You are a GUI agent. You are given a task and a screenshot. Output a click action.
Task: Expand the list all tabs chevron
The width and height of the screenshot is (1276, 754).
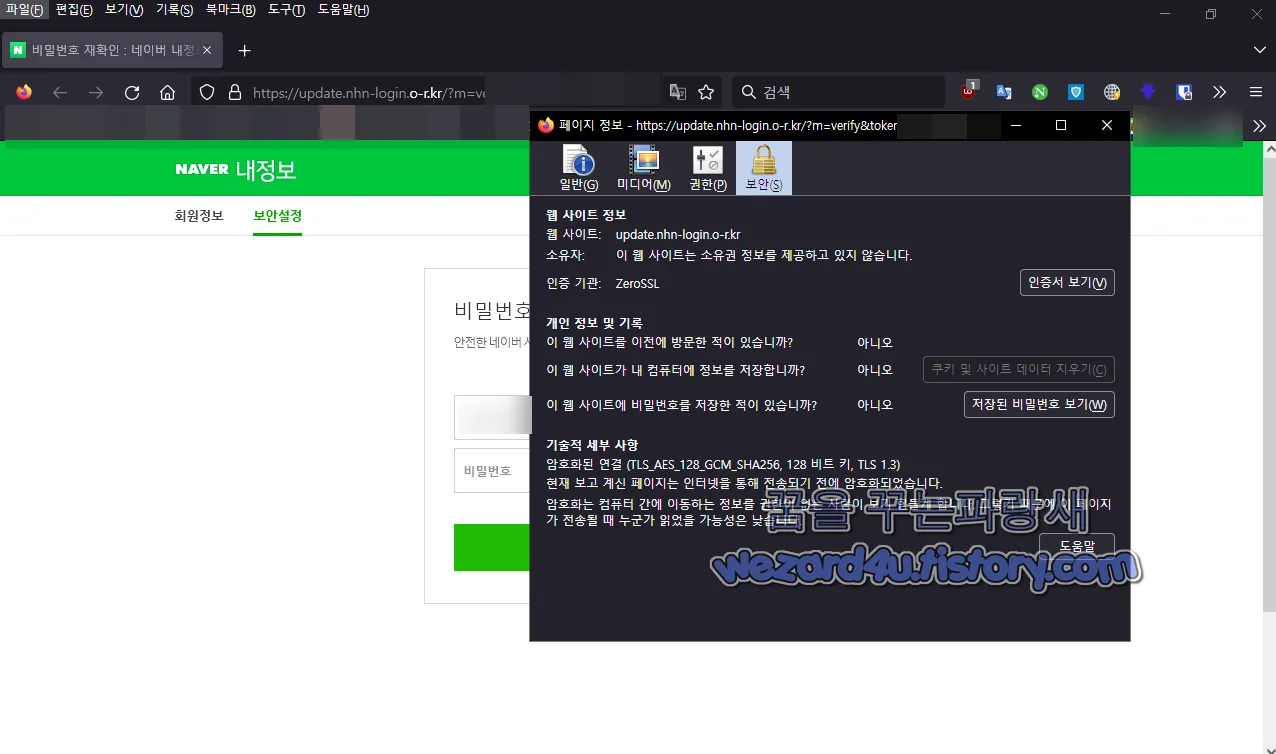(1259, 50)
